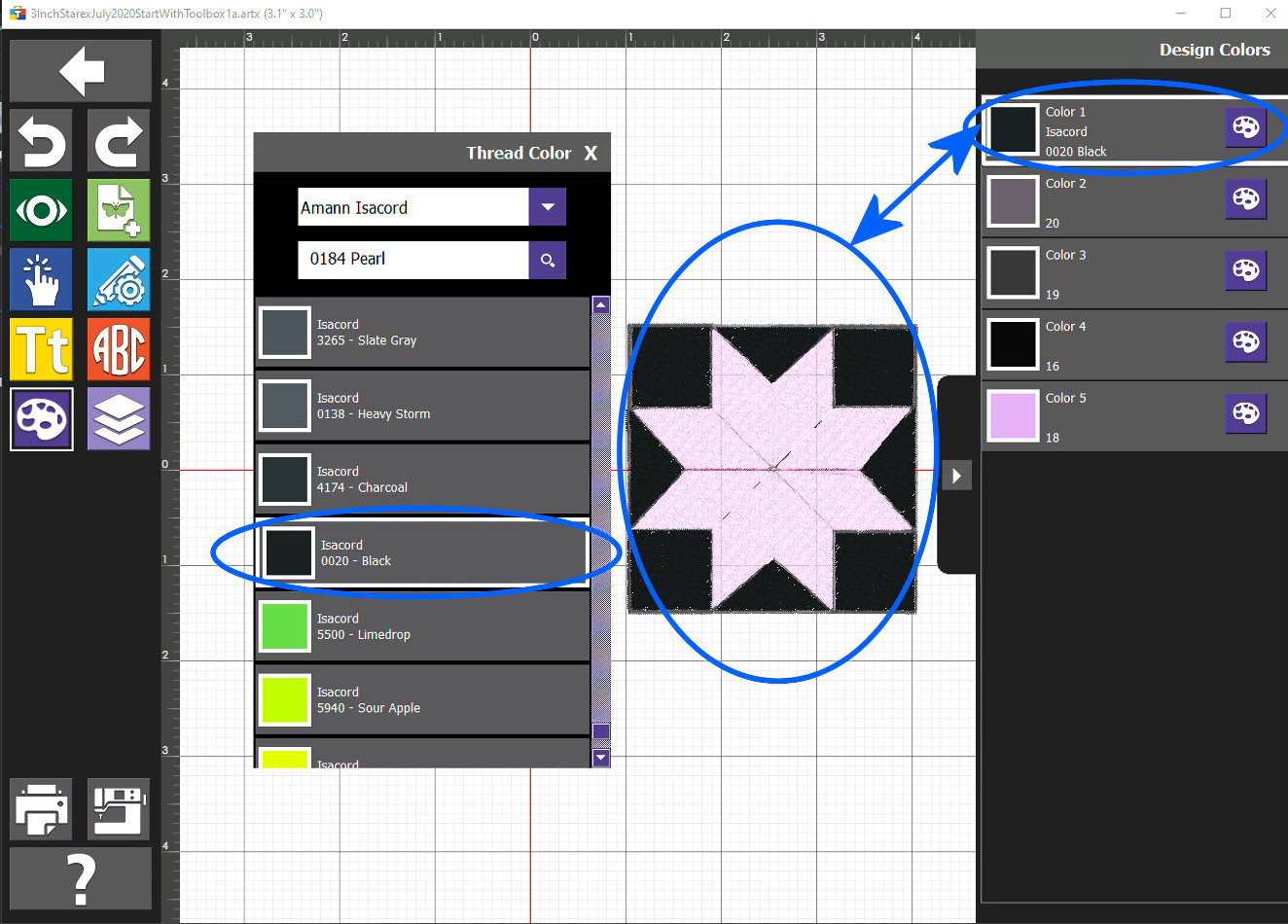Maximize the application window

(1226, 14)
